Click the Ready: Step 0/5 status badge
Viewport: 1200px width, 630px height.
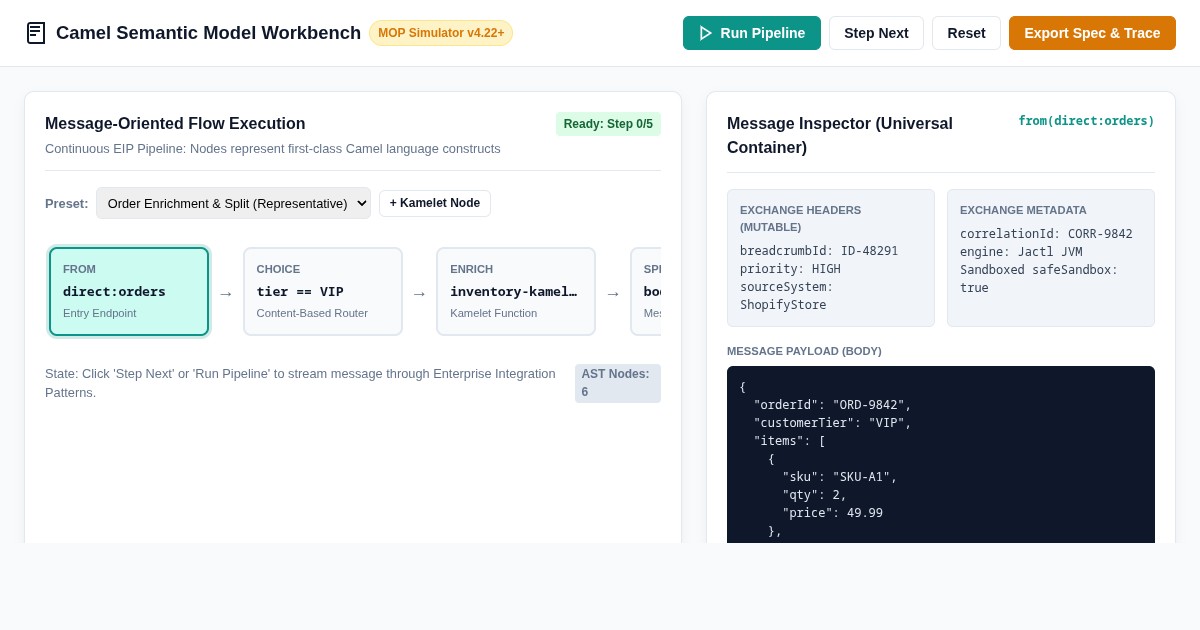pos(608,124)
